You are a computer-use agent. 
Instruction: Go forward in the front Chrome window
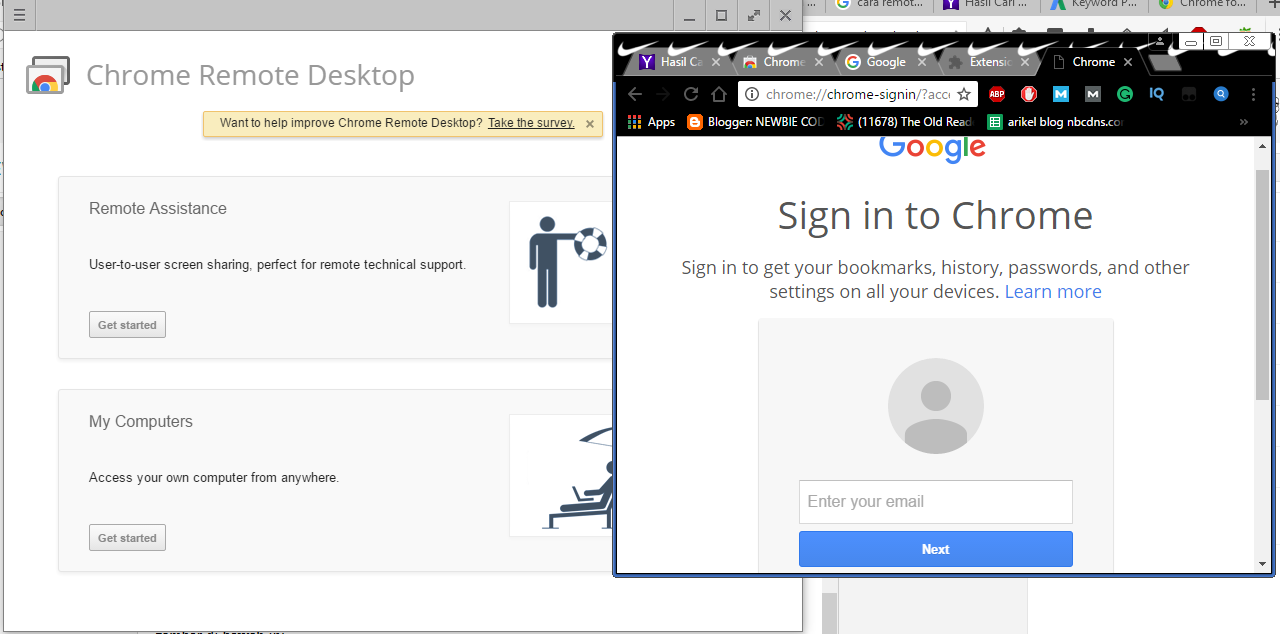[x=662, y=94]
